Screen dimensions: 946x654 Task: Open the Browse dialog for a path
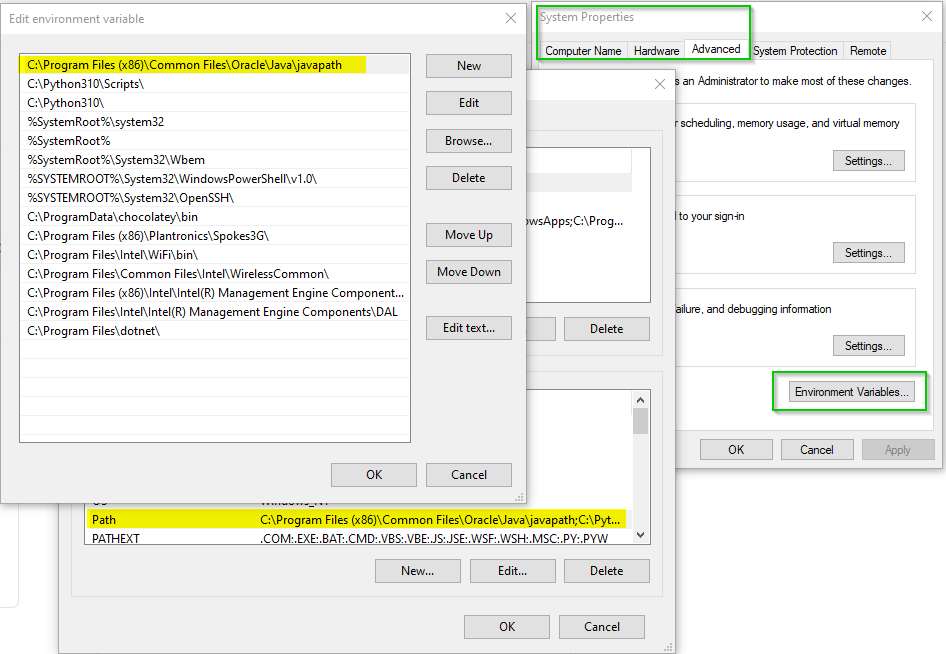coord(468,140)
